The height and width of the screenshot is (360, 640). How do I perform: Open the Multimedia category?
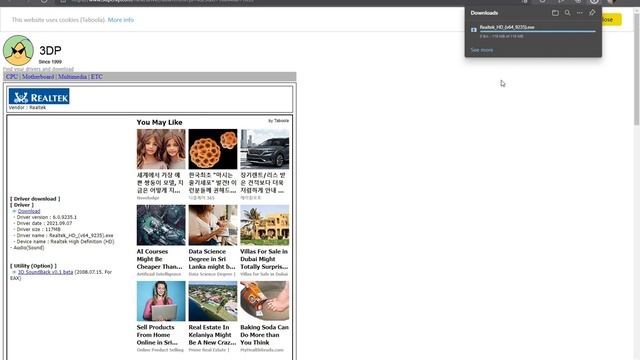(72, 77)
